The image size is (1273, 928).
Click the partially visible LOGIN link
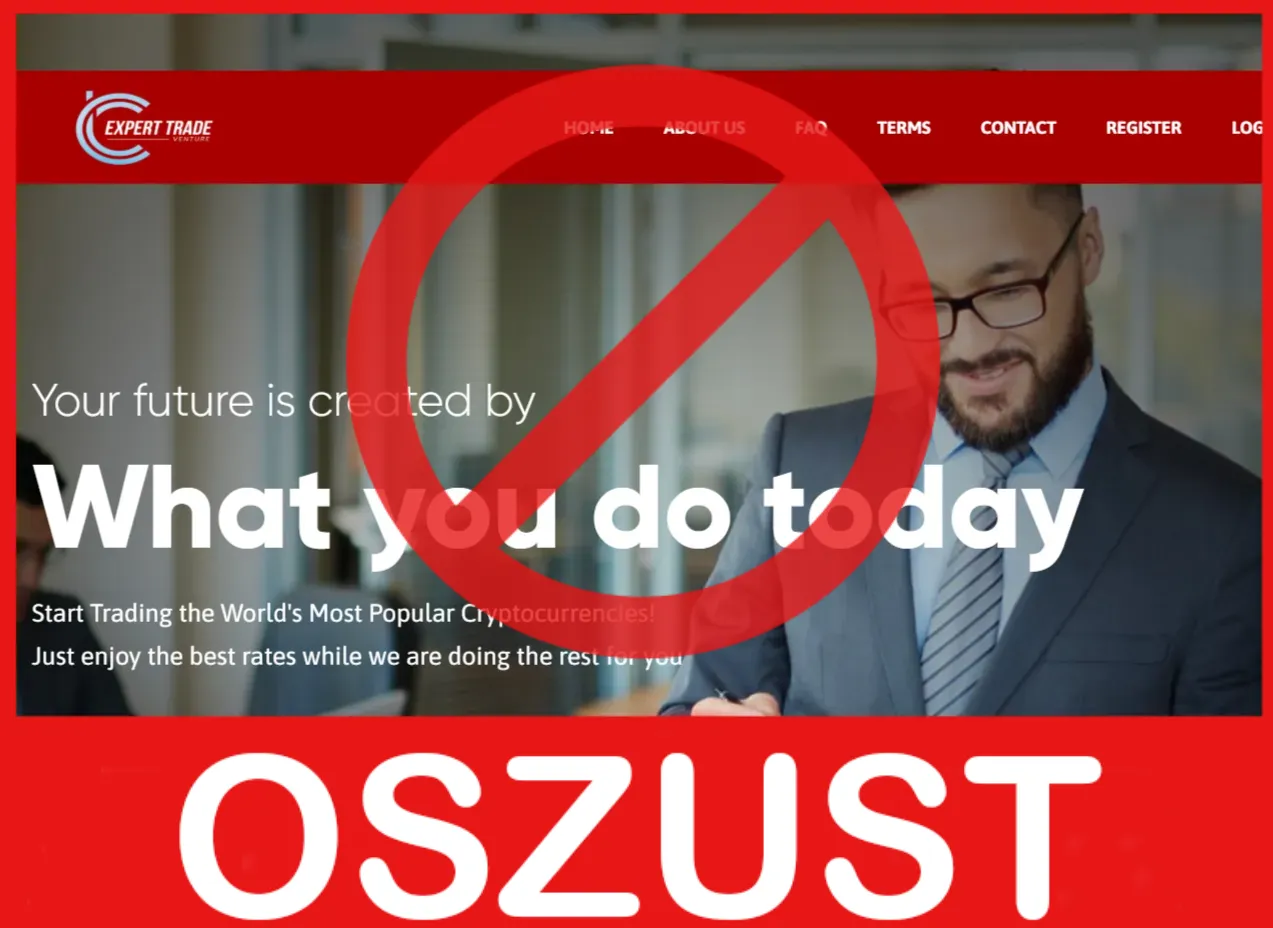point(1246,128)
